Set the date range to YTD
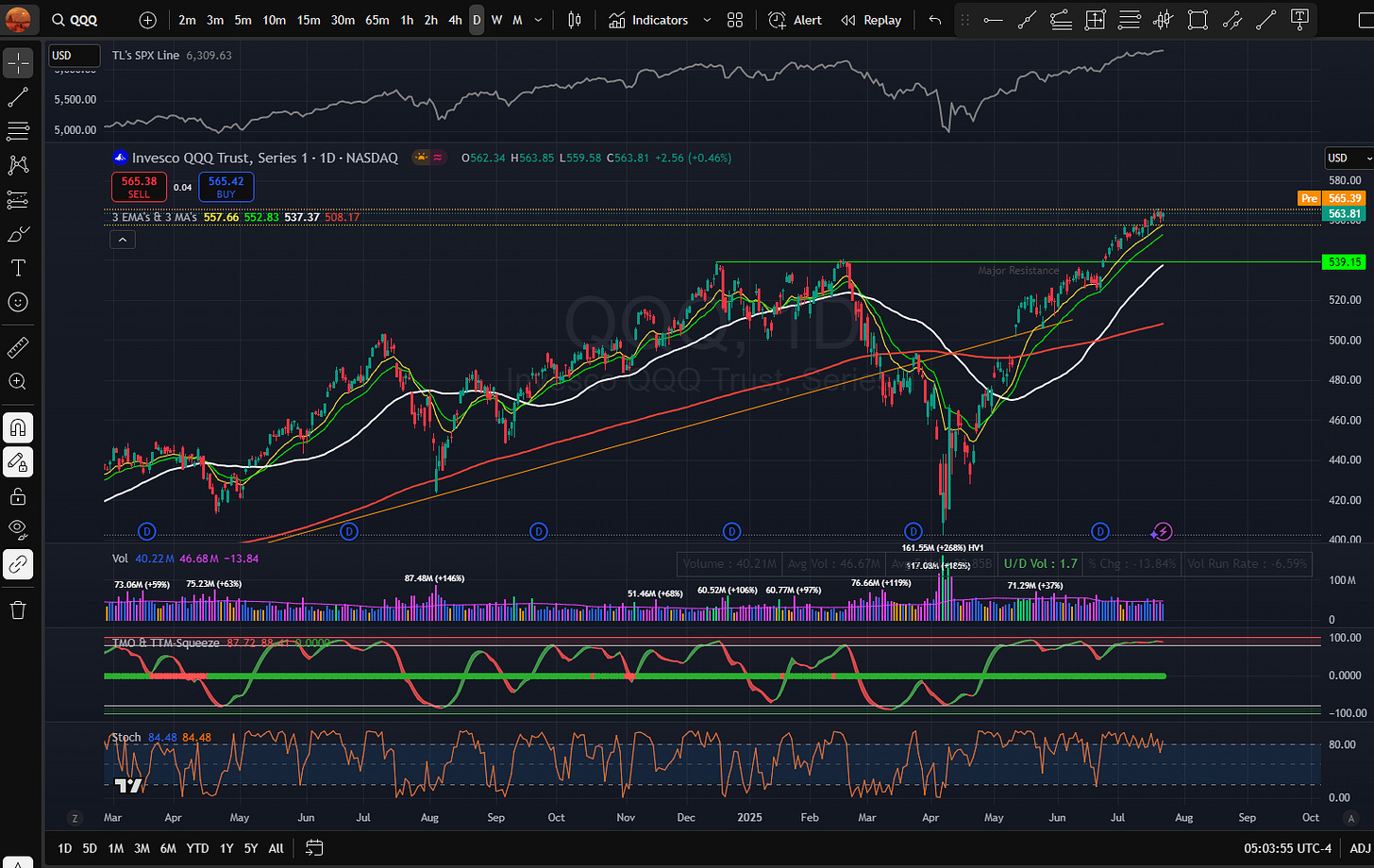1374x868 pixels. 197,848
